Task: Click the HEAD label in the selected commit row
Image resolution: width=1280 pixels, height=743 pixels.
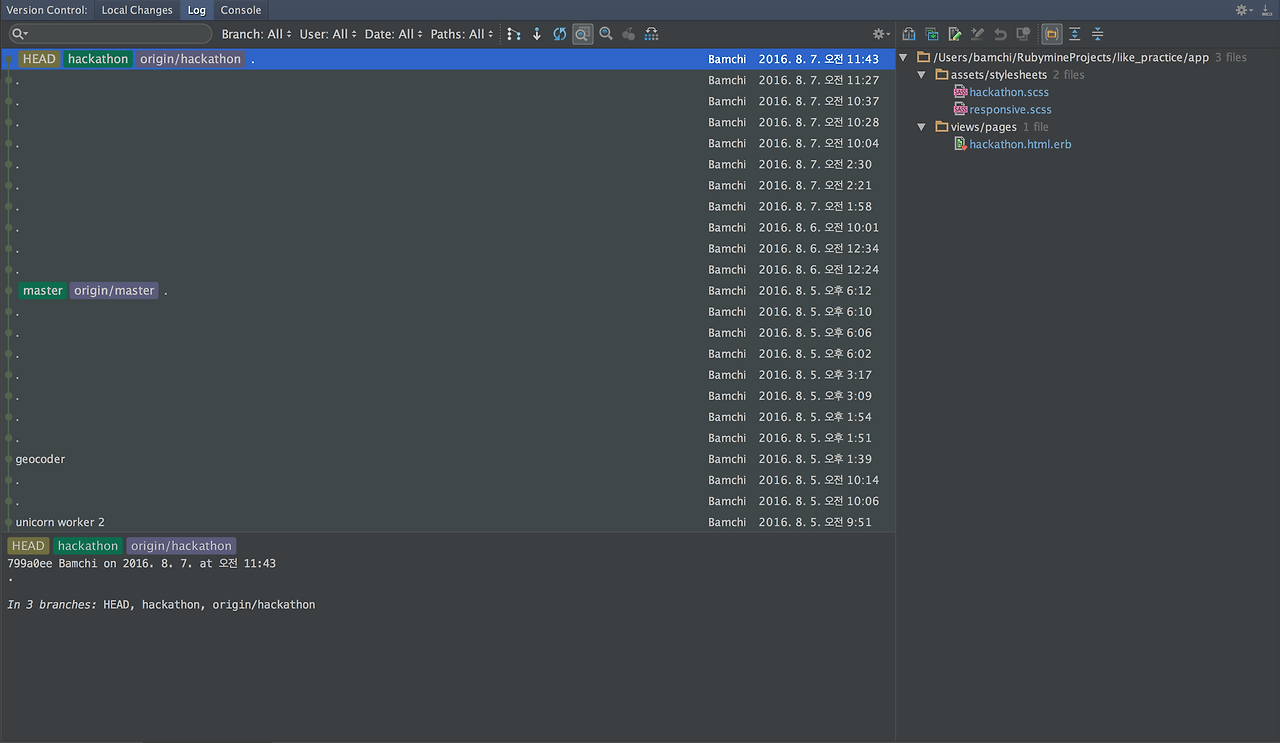Action: tap(39, 59)
